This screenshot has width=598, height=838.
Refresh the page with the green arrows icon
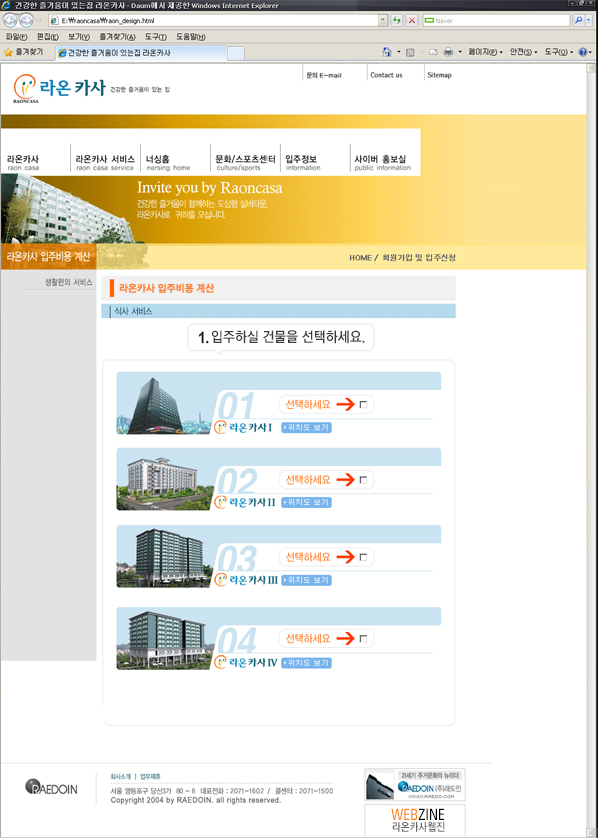pos(397,20)
